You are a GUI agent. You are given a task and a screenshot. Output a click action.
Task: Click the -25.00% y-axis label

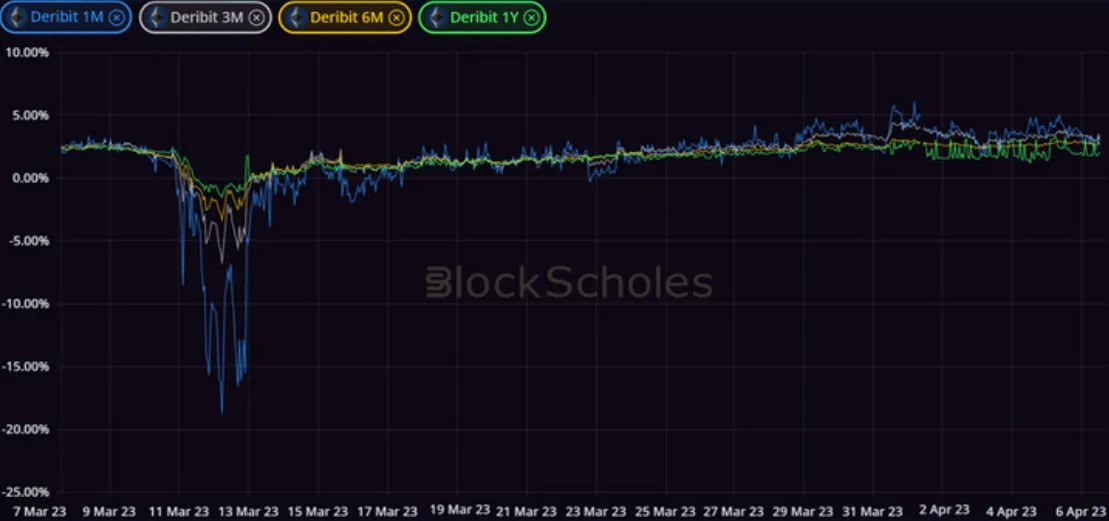(x=25, y=492)
